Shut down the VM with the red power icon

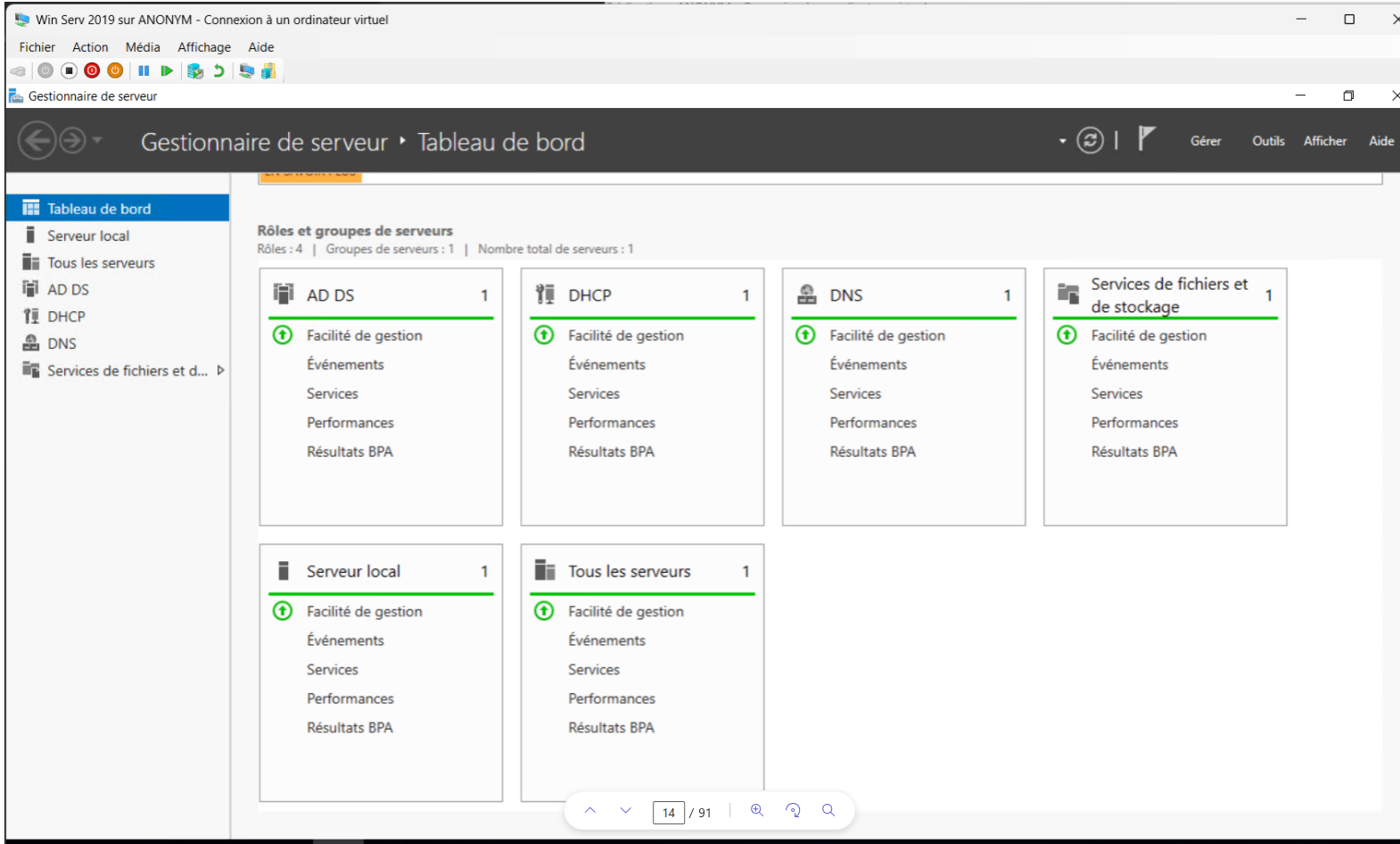(92, 70)
